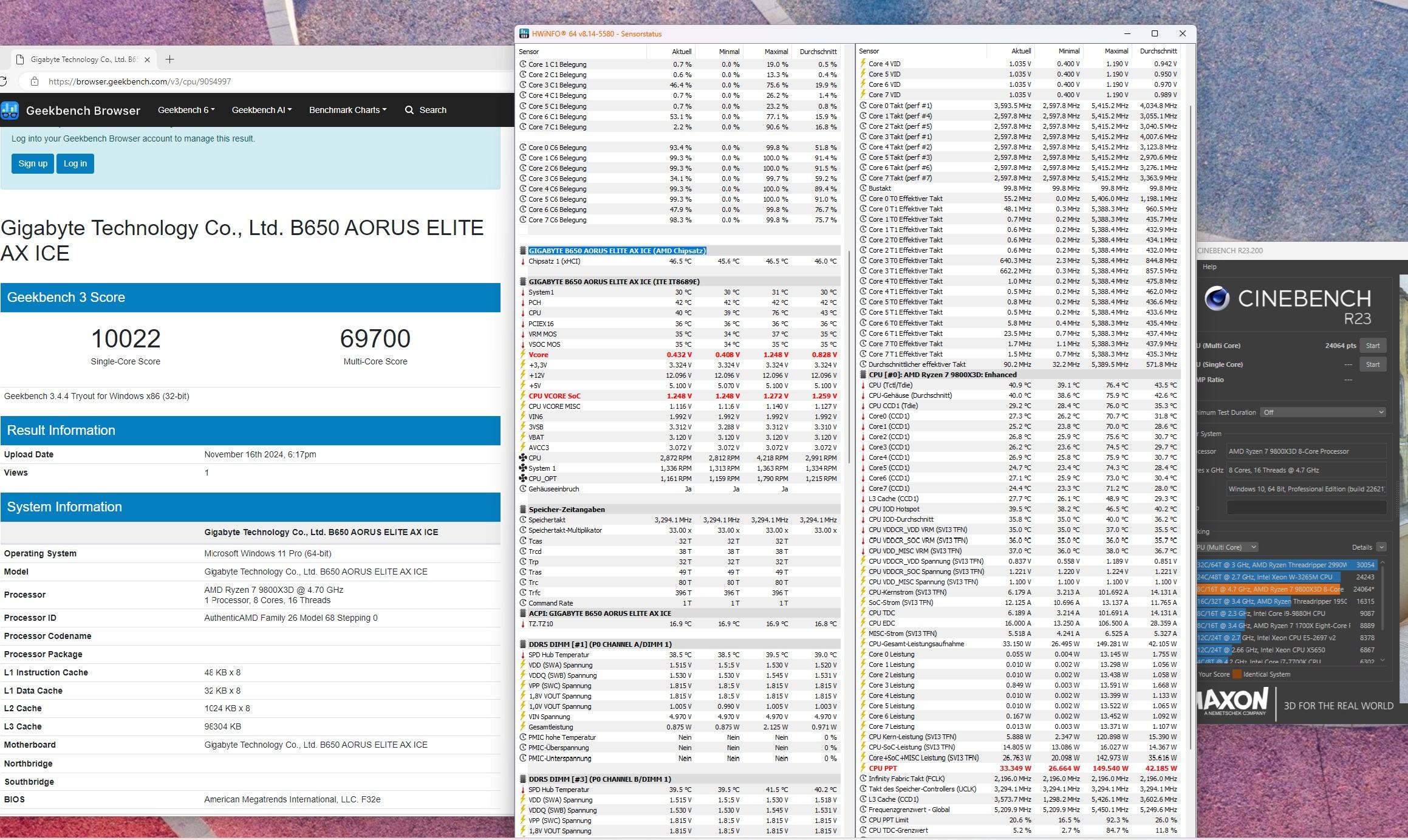Viewport: 1408px width, 840px height.
Task: Open the Help menu in Cinebench
Action: pyautogui.click(x=1209, y=267)
